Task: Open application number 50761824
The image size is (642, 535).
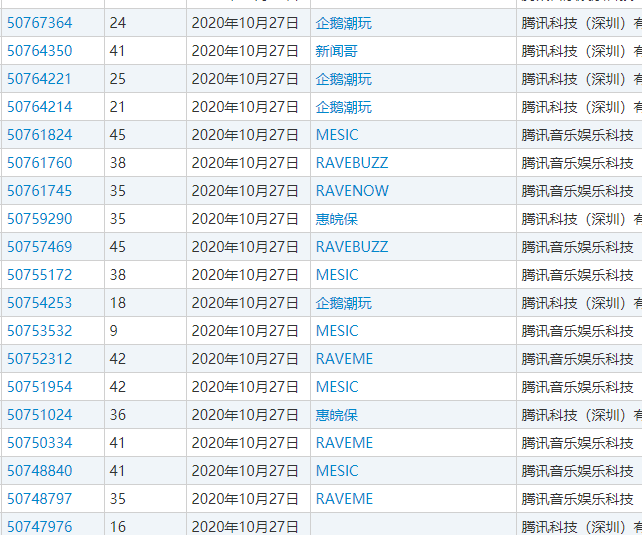Action: coord(40,135)
